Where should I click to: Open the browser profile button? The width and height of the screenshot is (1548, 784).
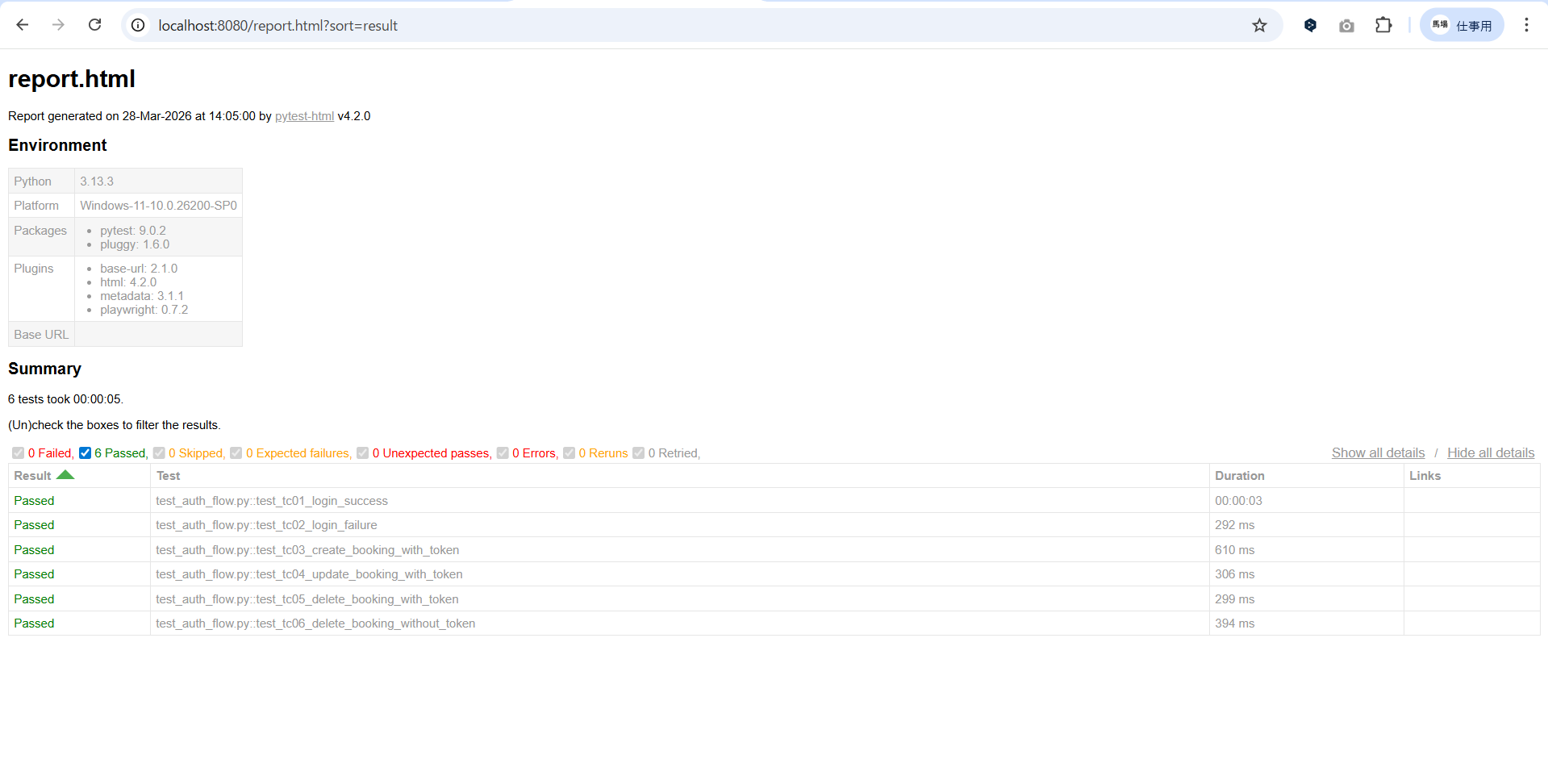[1461, 26]
